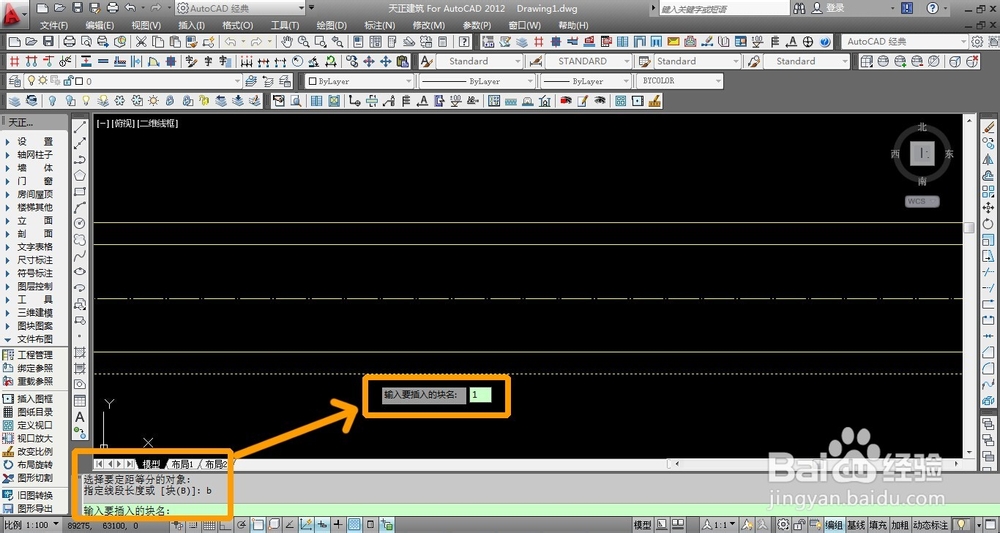Screen dimensions: 1000x533
Task: Save the drawing using the floppy icon
Action: tap(48, 41)
